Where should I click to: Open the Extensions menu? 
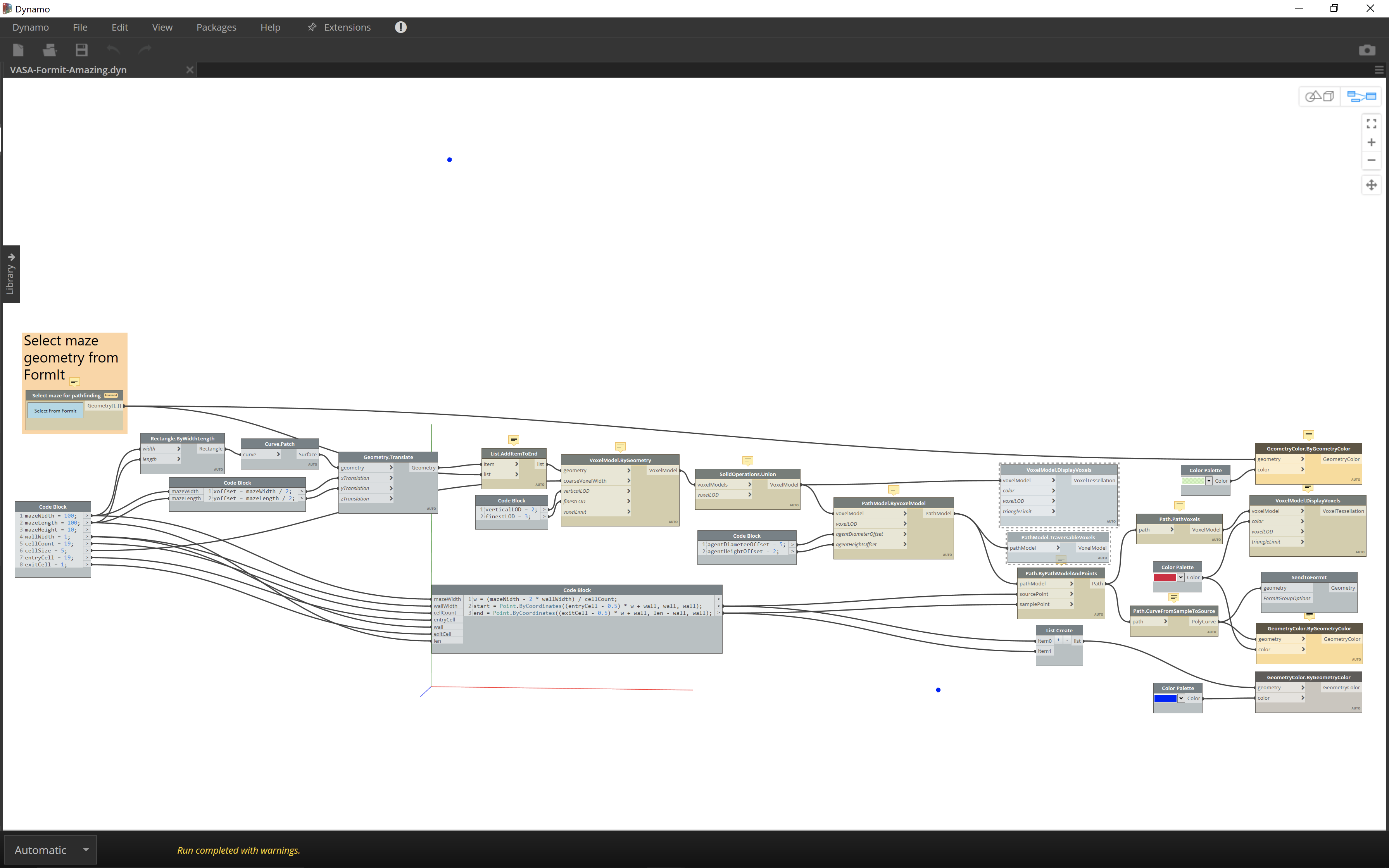coord(347,27)
